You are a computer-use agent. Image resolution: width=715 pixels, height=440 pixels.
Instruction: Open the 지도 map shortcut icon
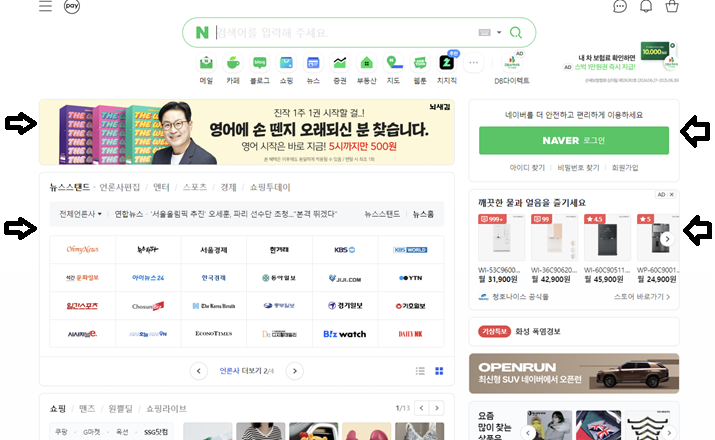(393, 63)
